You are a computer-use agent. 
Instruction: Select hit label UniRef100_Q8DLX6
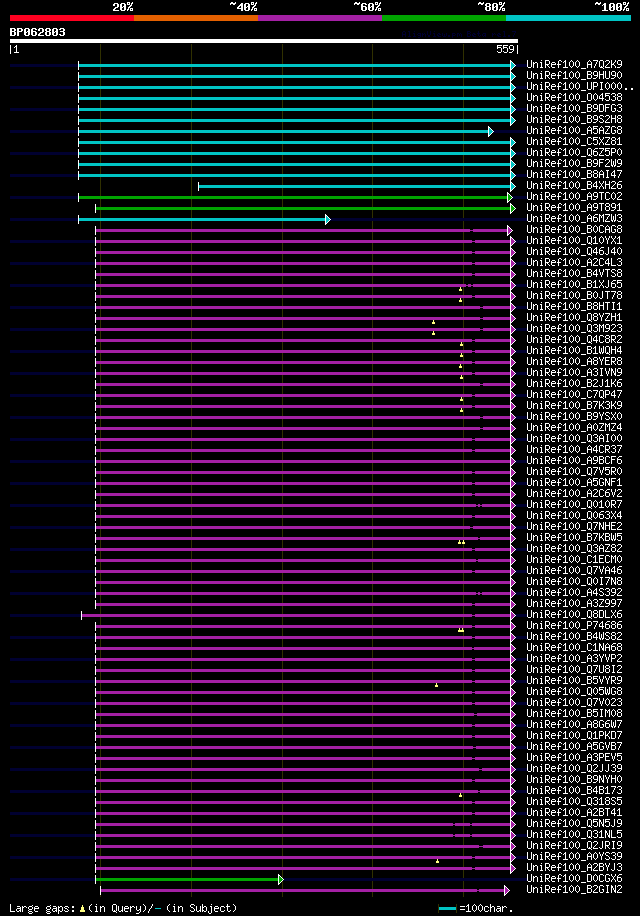click(x=574, y=615)
